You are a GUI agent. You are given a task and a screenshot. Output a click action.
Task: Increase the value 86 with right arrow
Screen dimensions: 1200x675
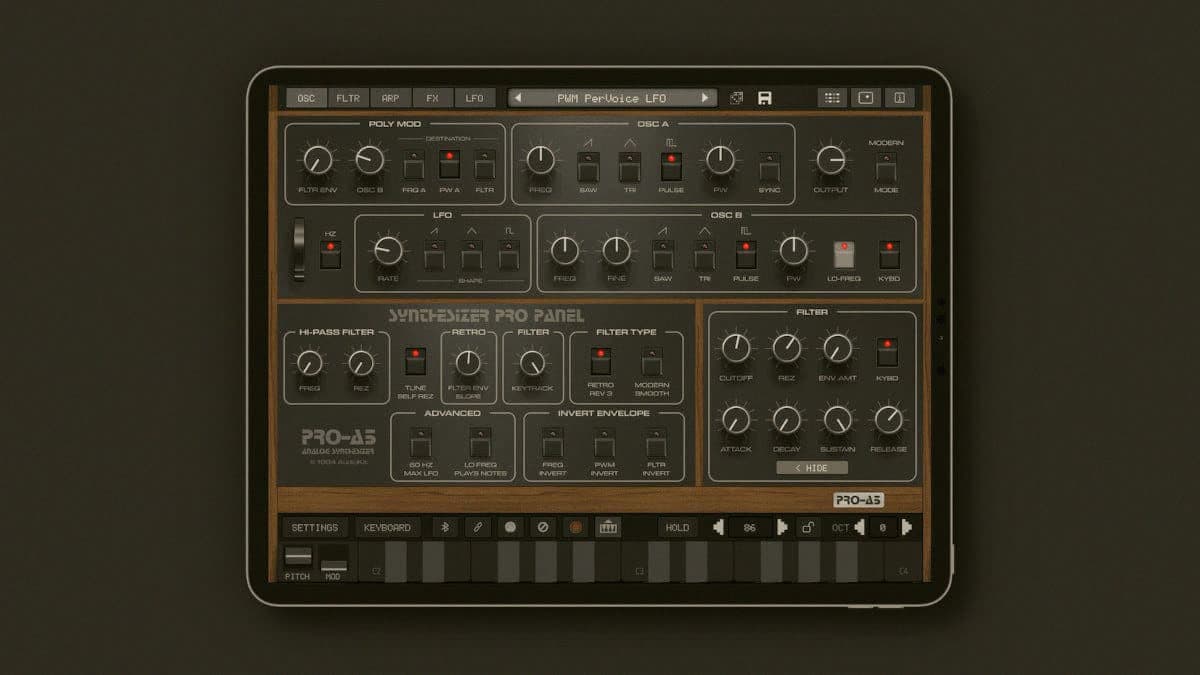tap(782, 527)
